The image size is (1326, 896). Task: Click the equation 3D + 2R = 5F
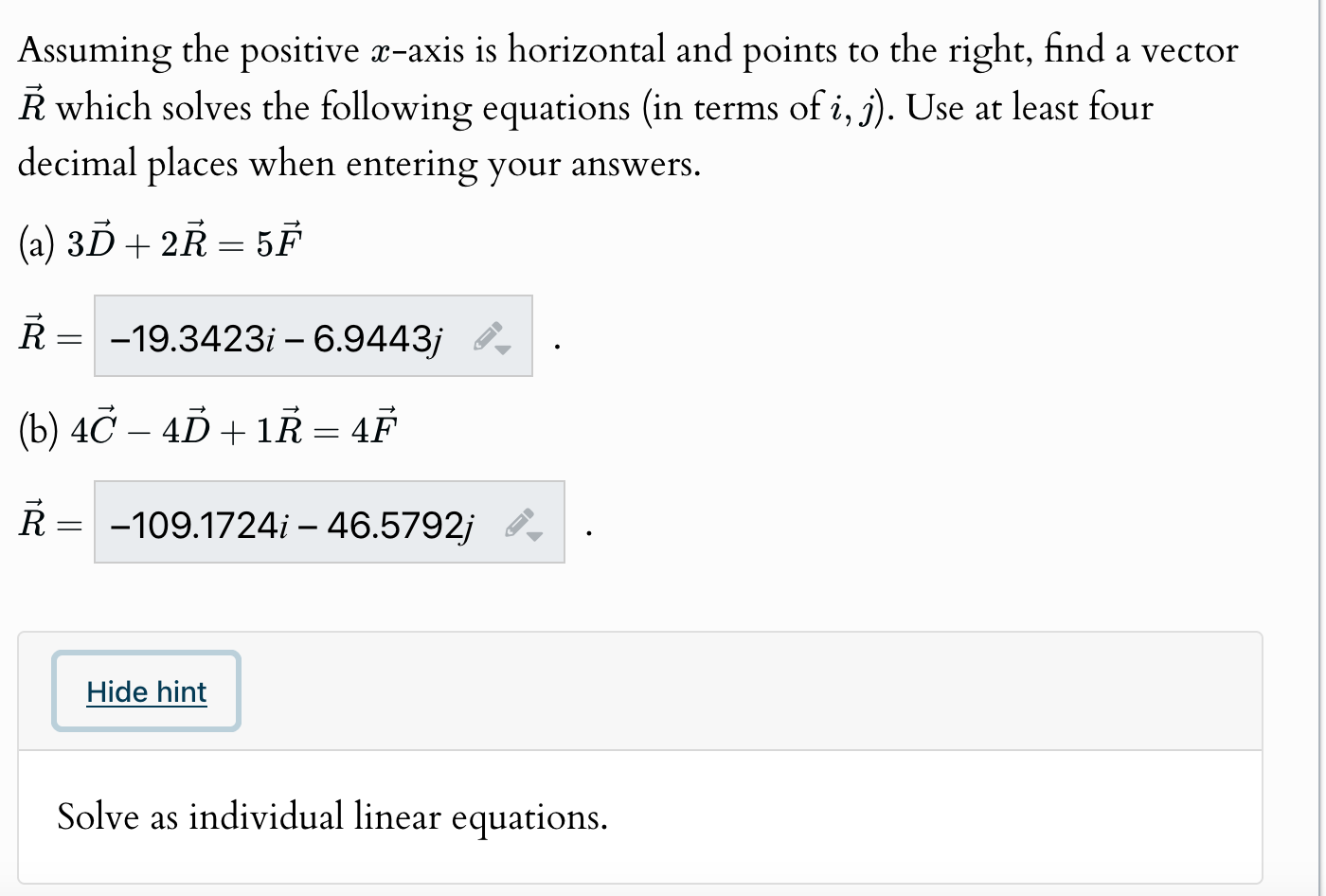(x=185, y=243)
